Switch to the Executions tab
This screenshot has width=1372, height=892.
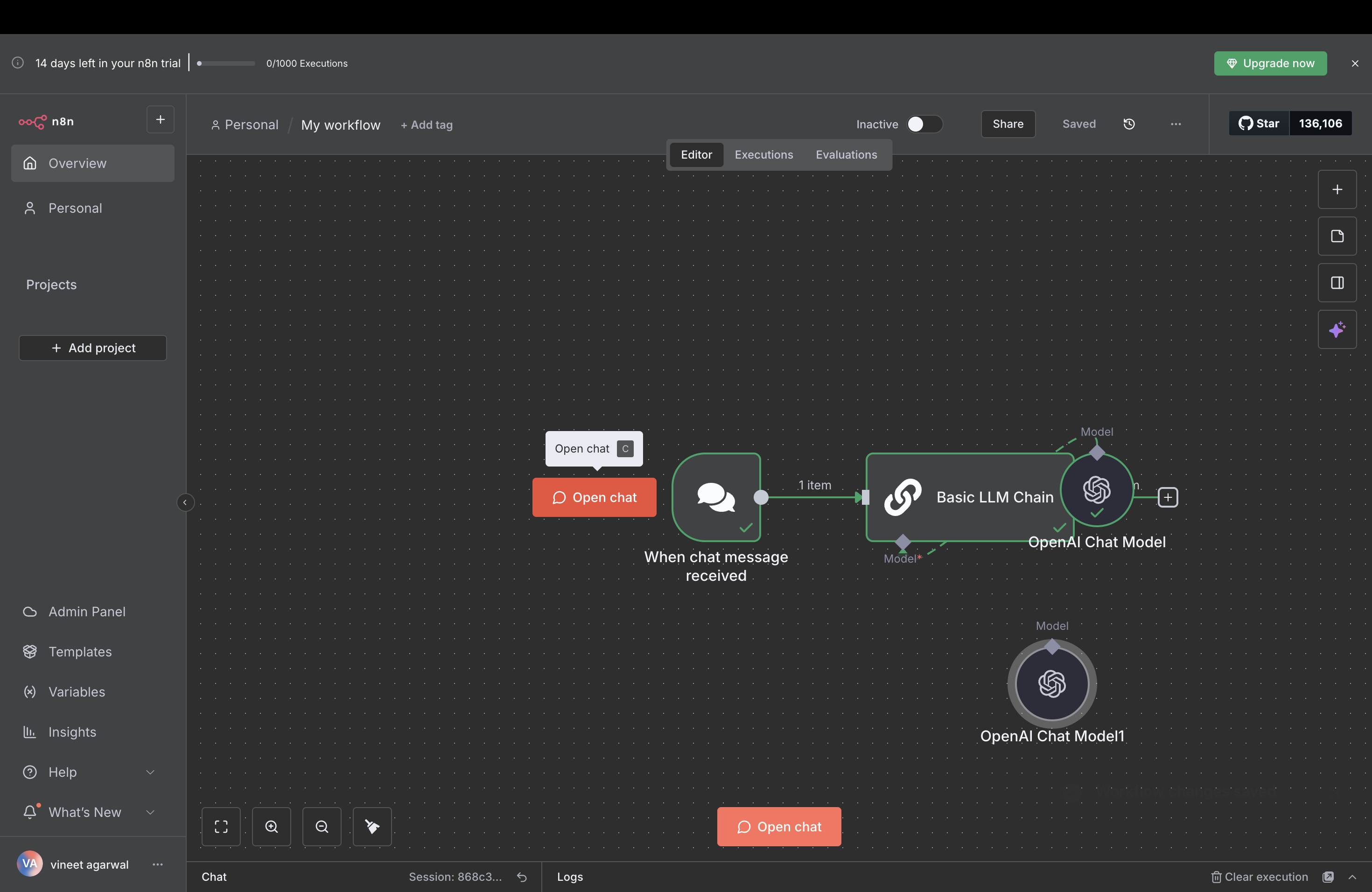click(763, 154)
